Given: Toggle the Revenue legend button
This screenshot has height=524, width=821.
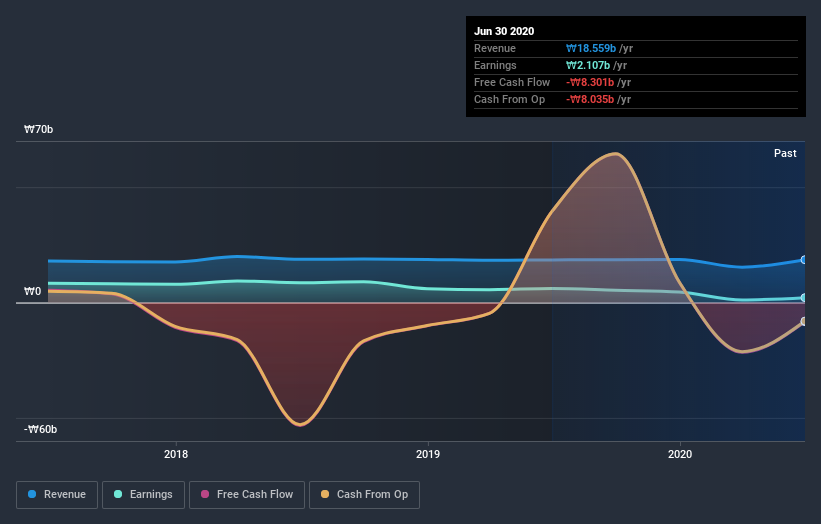Looking at the screenshot, I should tap(57, 495).
